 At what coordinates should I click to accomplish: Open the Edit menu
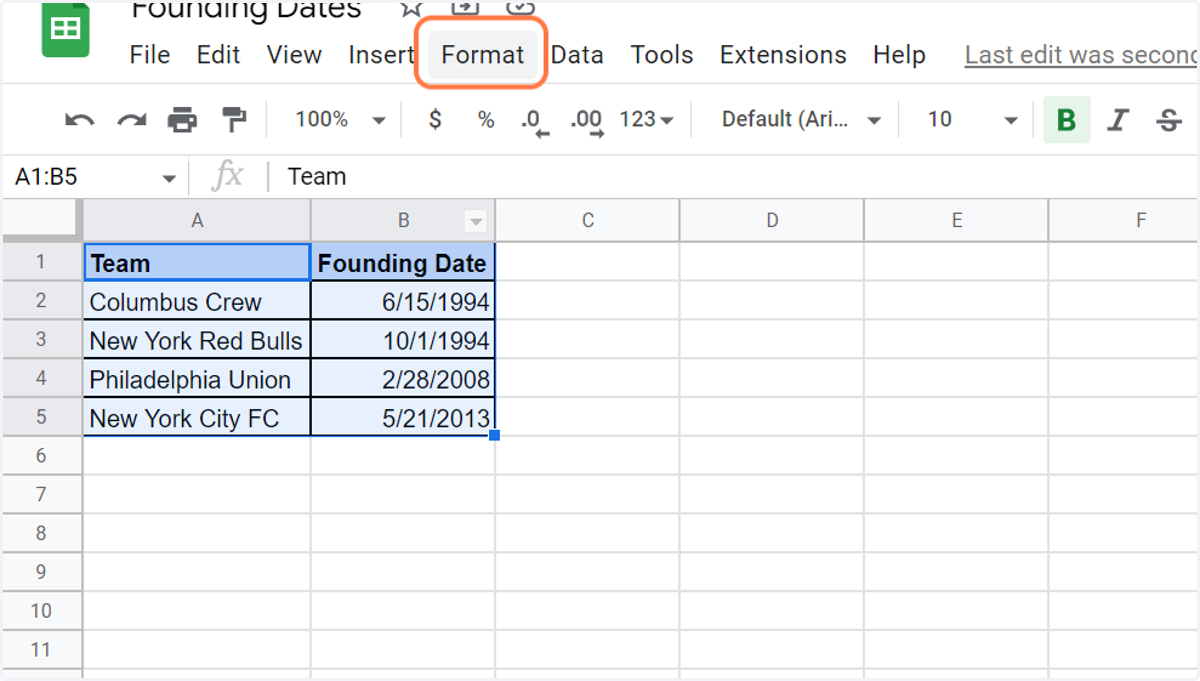[x=218, y=55]
